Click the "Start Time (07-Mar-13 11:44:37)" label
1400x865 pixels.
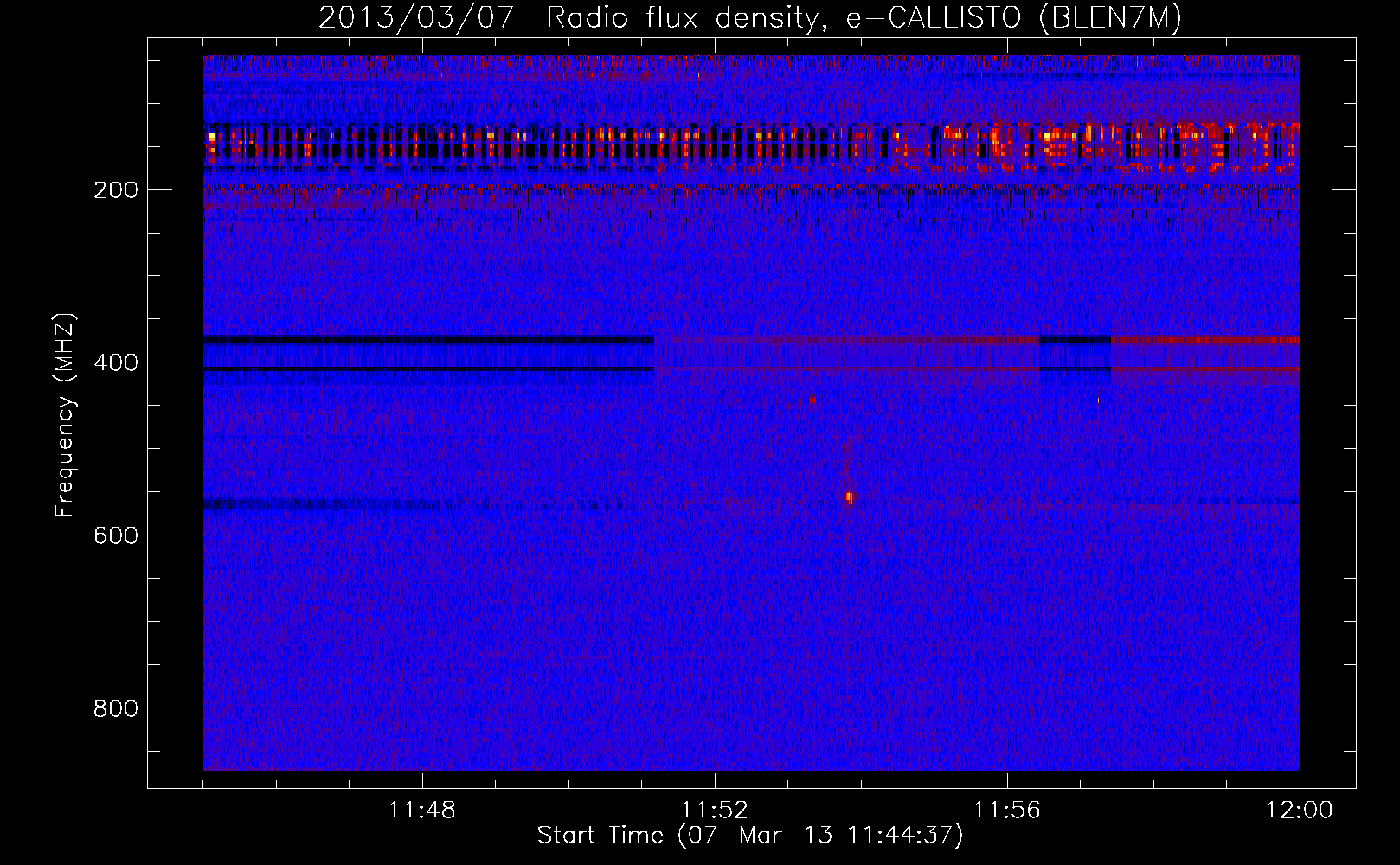750,836
